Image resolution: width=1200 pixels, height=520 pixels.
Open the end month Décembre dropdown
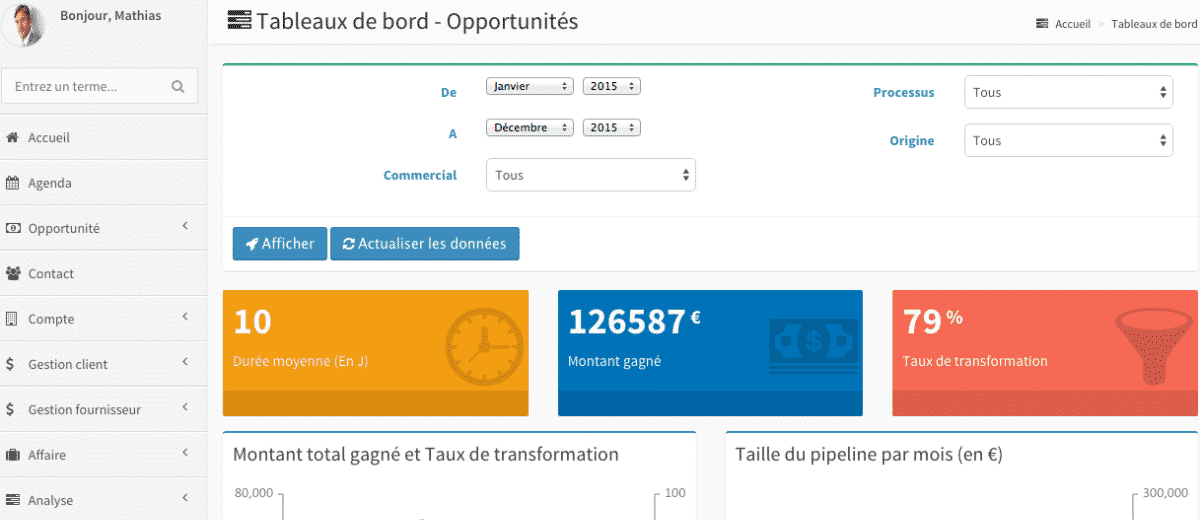click(530, 128)
